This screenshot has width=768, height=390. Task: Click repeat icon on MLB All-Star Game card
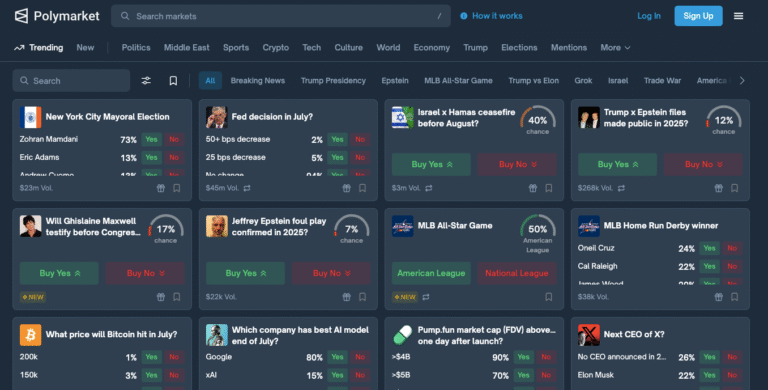tap(426, 297)
